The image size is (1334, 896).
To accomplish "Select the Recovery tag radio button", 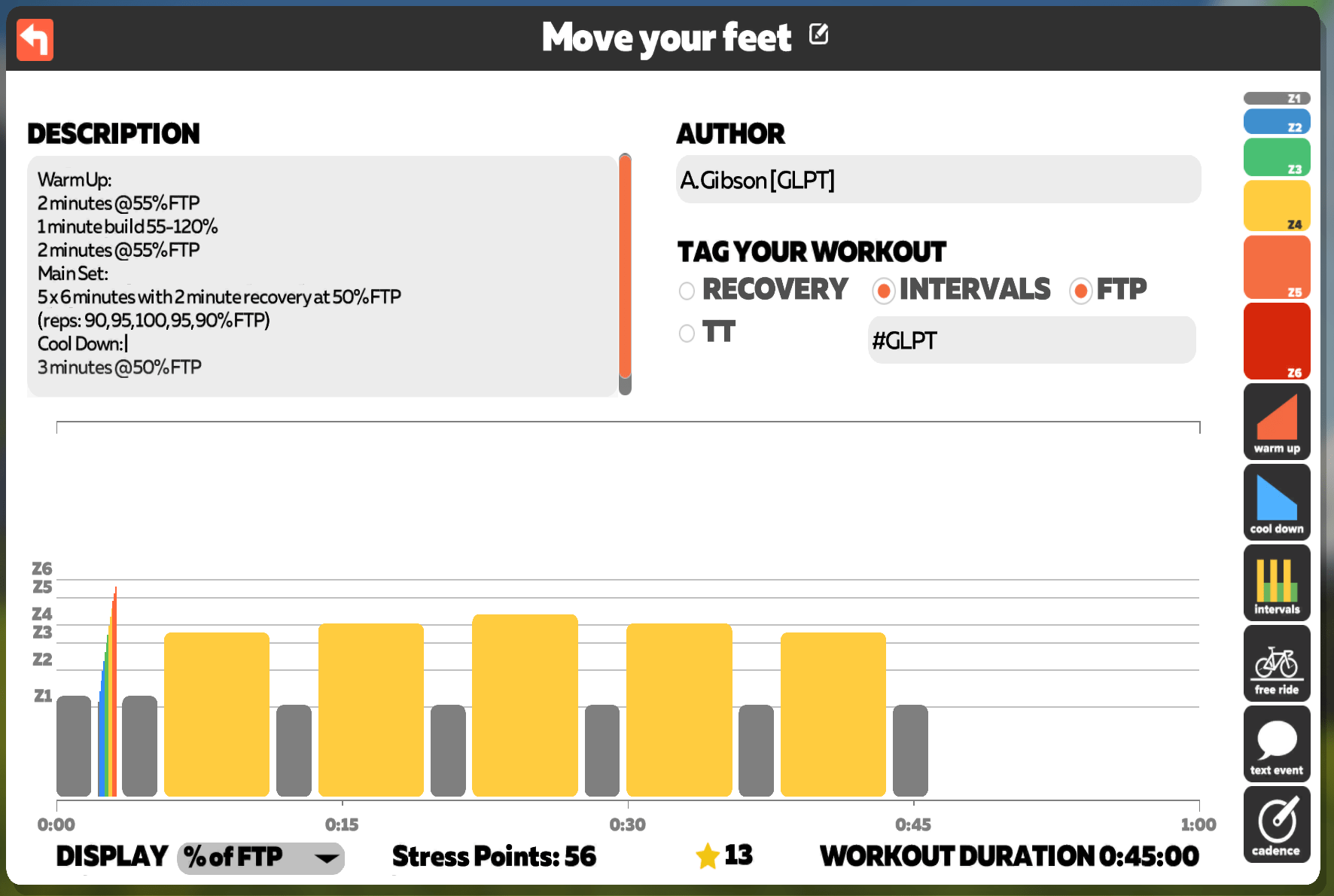I will (x=687, y=291).
